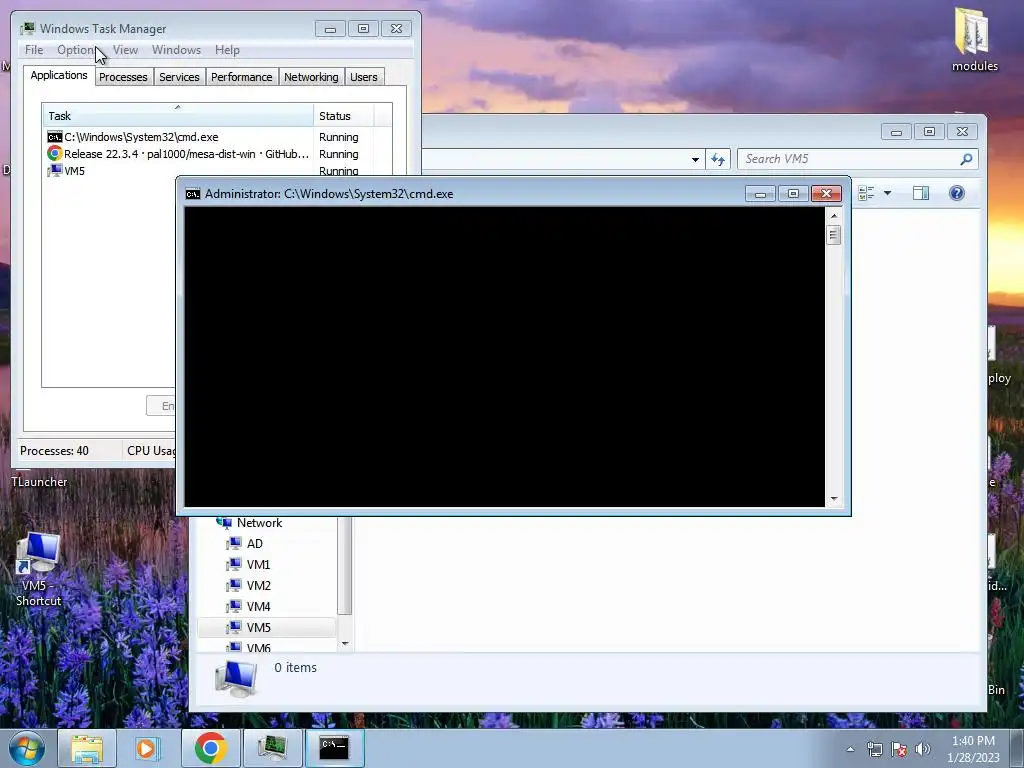Open the File menu in Task Manager
Image resolution: width=1024 pixels, height=768 pixels.
(x=34, y=50)
